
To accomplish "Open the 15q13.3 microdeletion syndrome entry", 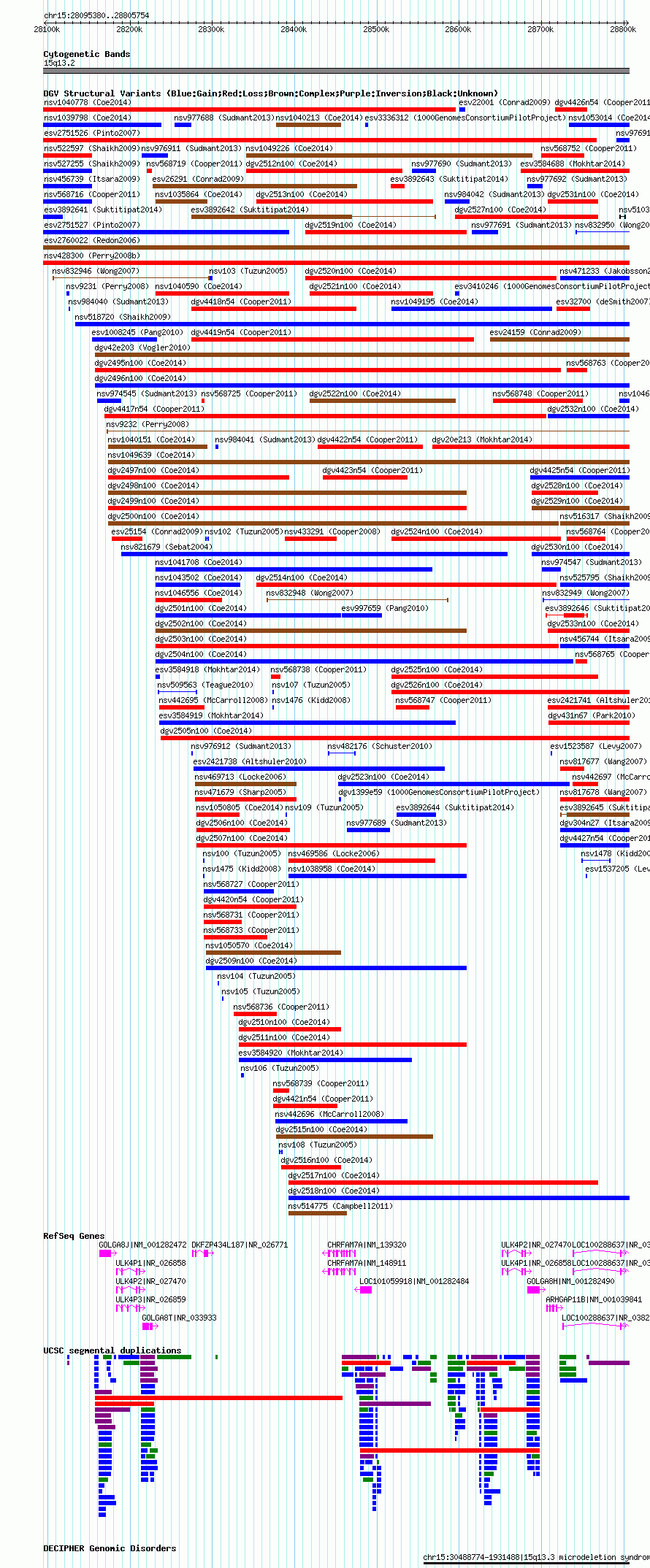I will point(527,1564).
